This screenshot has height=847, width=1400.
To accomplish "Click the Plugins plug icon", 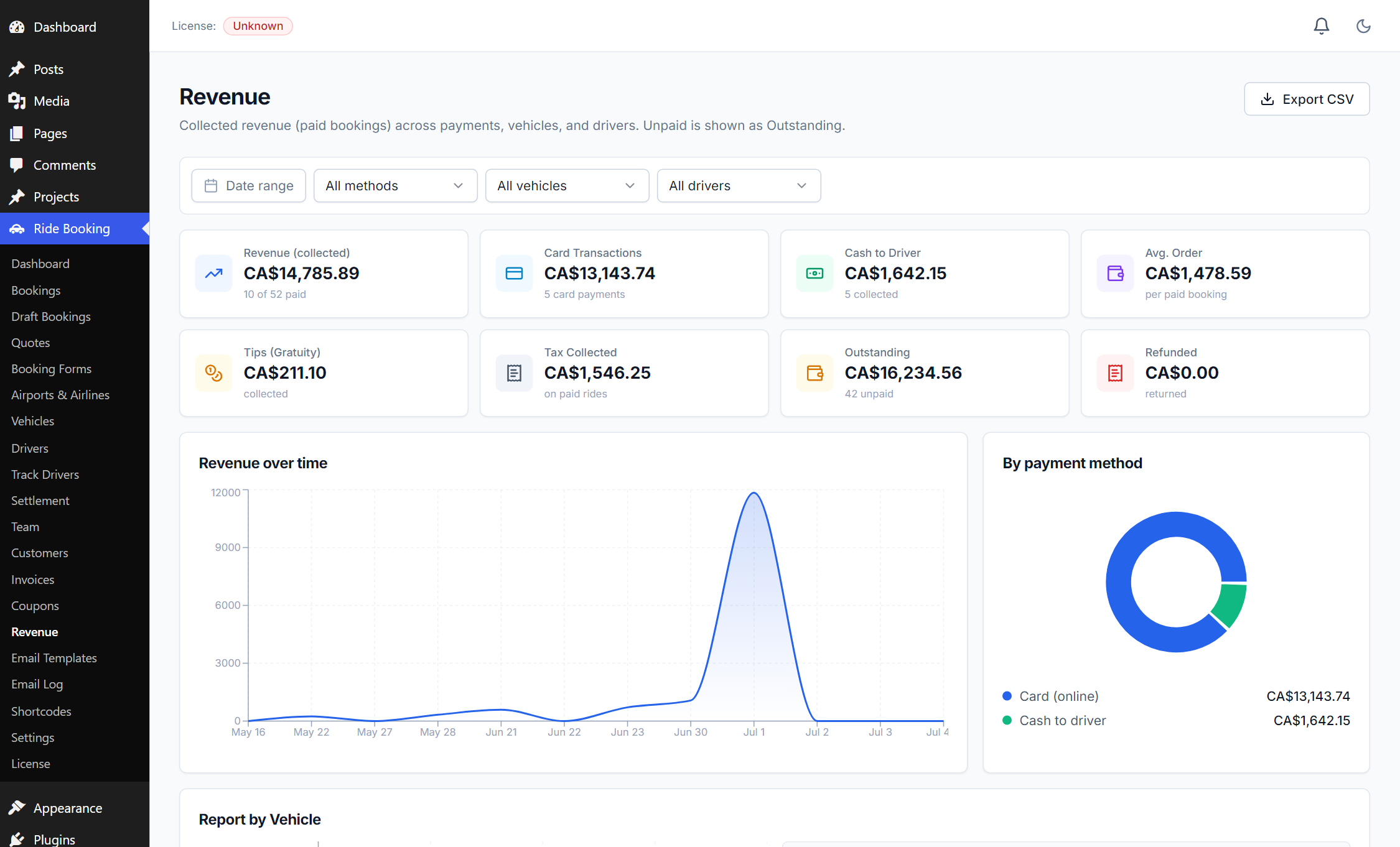I will [x=17, y=840].
